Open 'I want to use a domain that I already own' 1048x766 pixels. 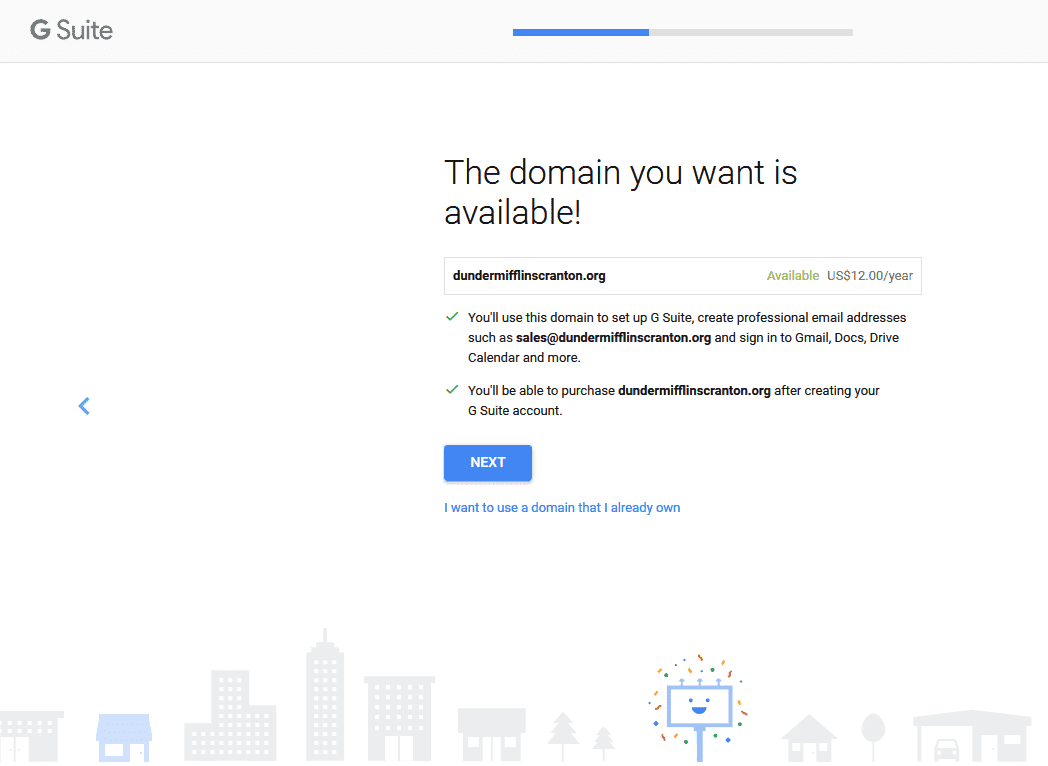[x=562, y=507]
